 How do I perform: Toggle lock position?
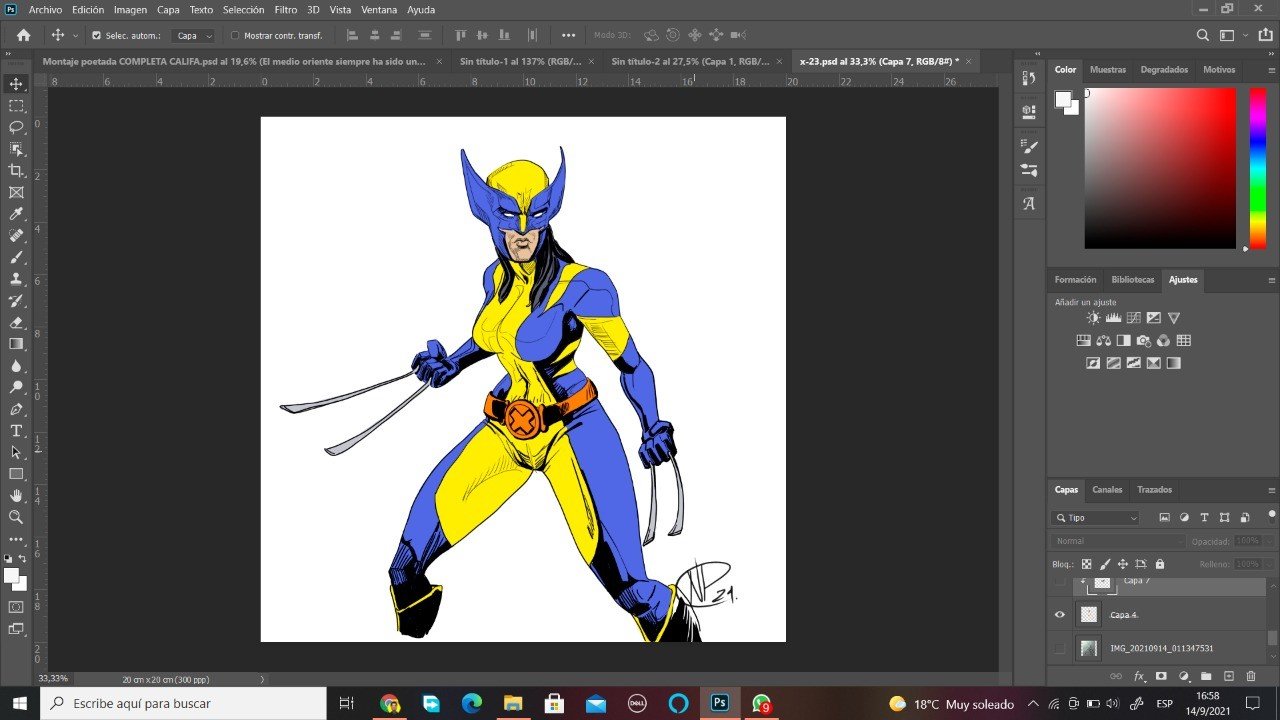click(x=1123, y=564)
